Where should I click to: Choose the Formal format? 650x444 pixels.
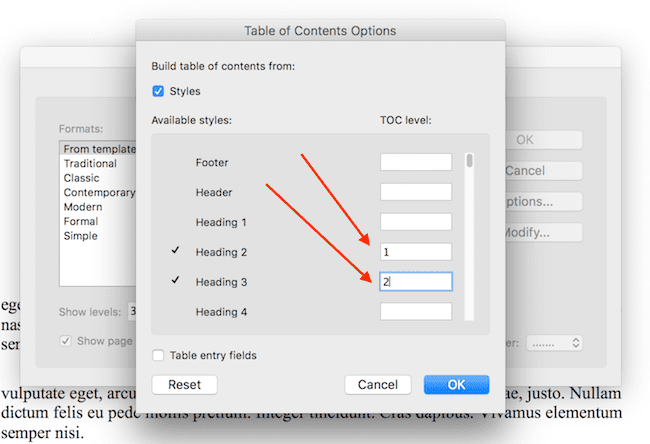pos(82,222)
